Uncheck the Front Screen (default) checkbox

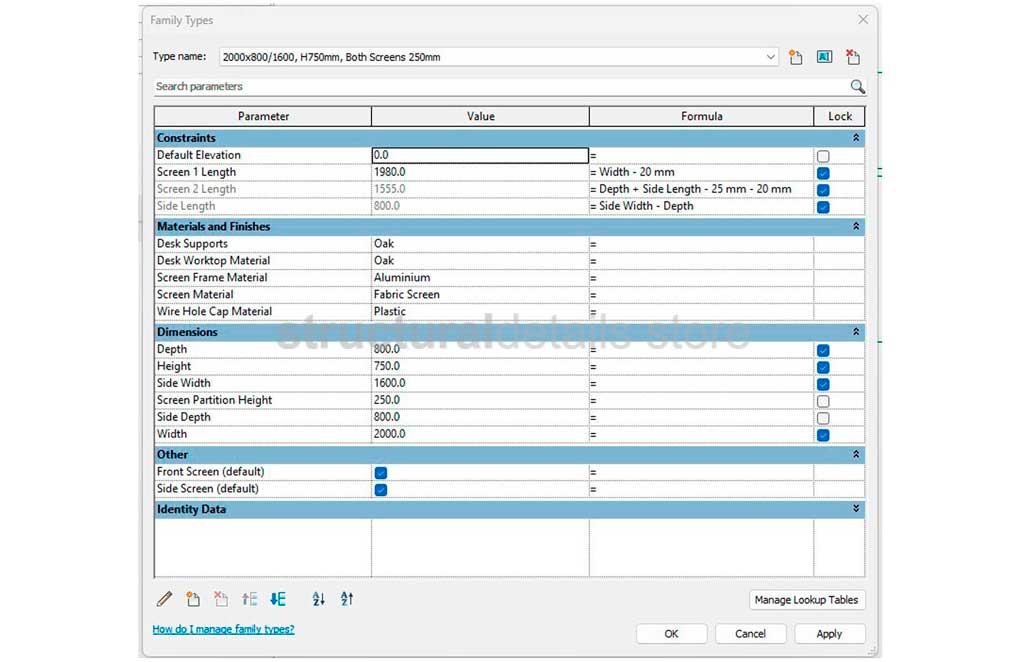point(381,472)
